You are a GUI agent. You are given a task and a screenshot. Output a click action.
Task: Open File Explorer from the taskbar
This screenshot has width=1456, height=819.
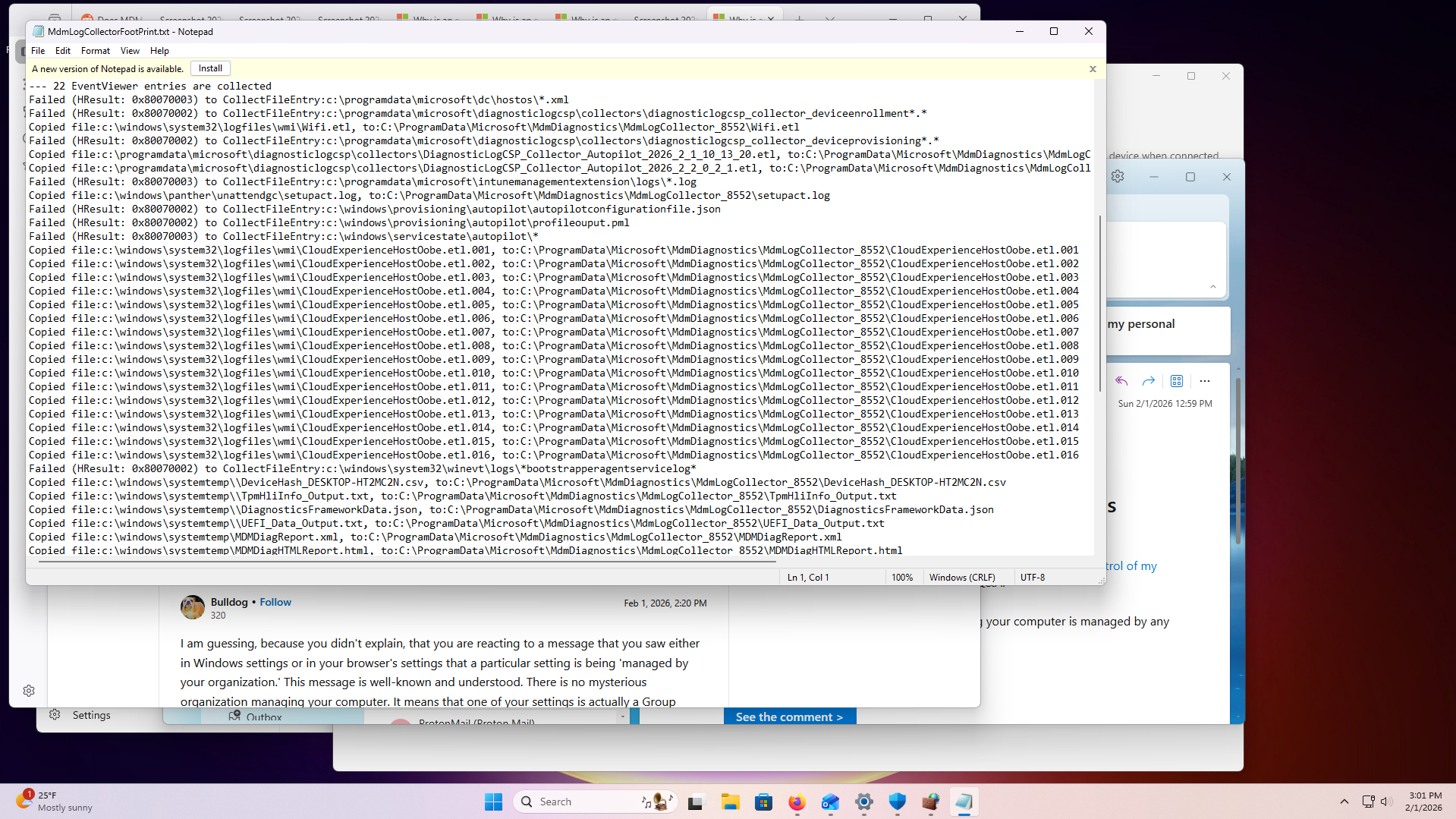[x=730, y=802]
